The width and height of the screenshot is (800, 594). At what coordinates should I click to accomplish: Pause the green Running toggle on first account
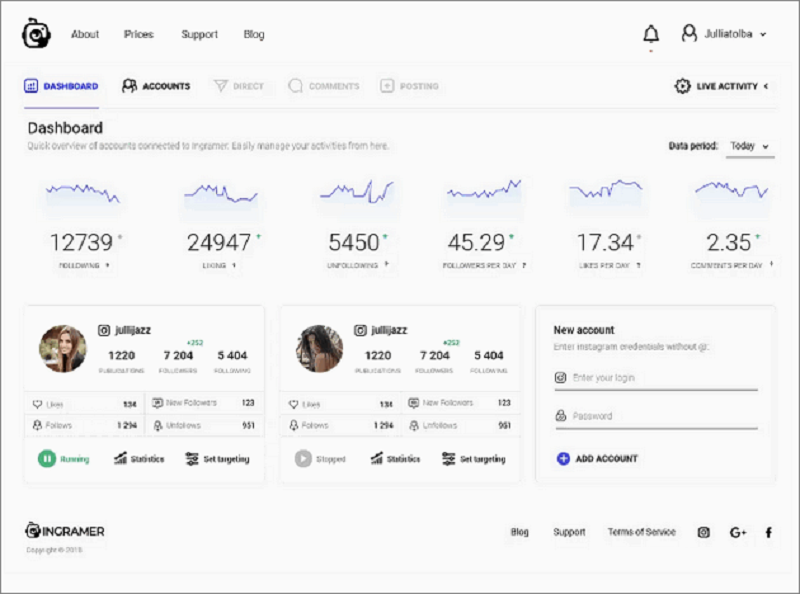pyautogui.click(x=46, y=459)
